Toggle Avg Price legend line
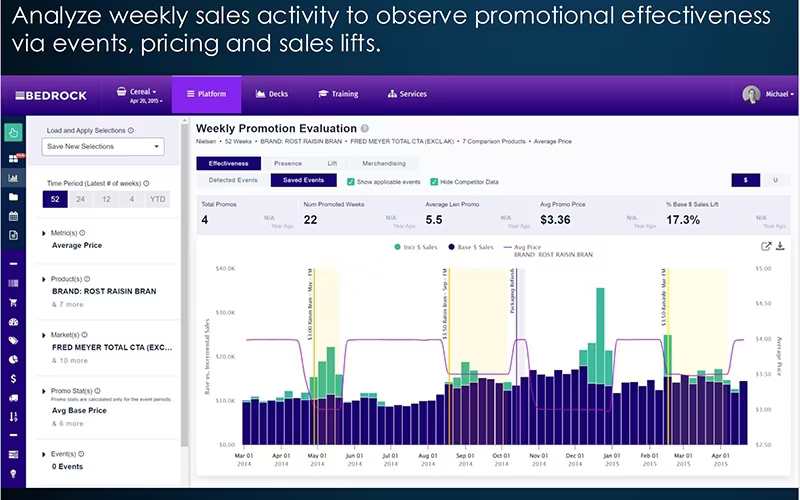Viewport: 800px width, 500px height. [508, 247]
